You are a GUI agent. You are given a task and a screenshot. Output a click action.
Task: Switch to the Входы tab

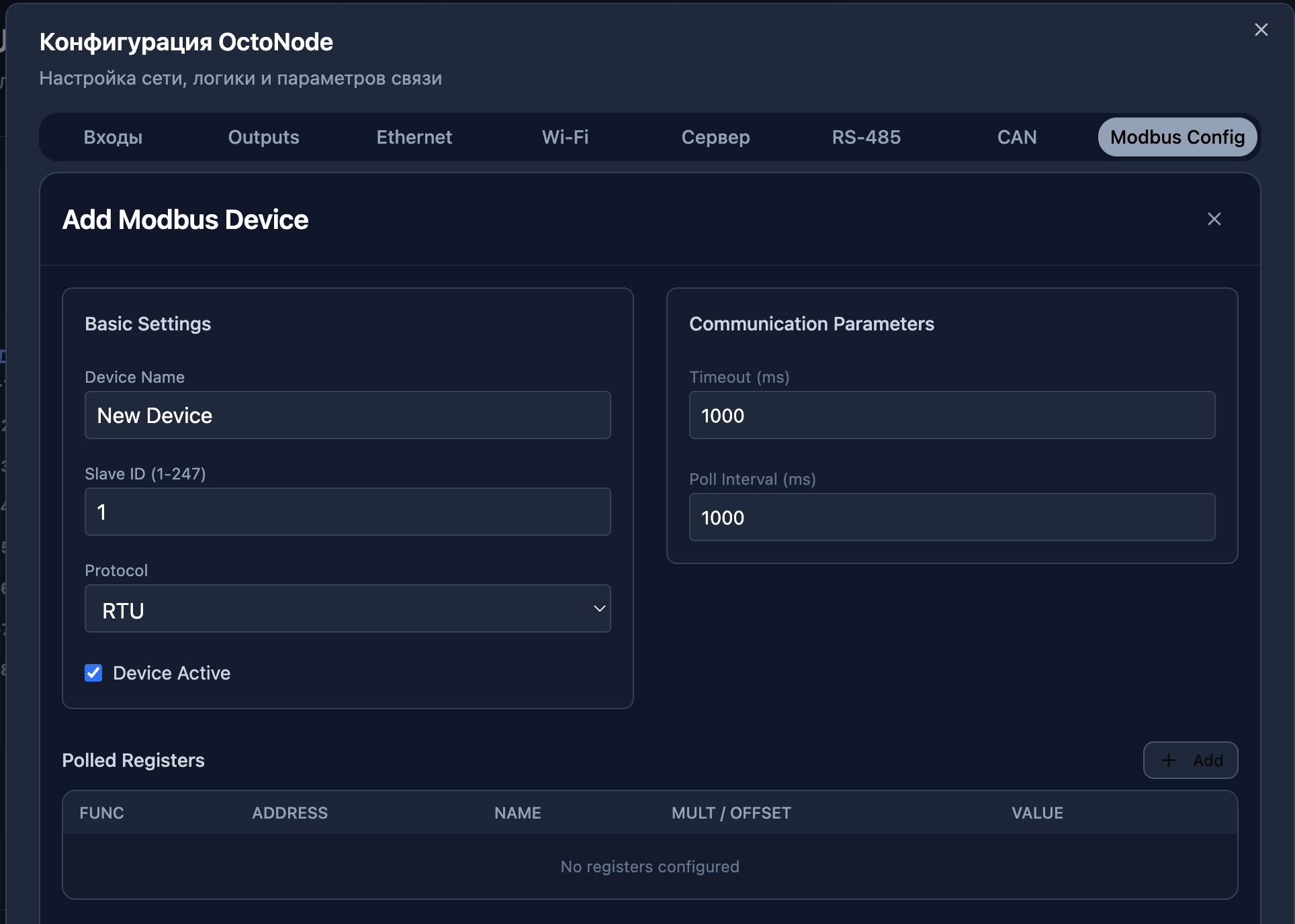(x=113, y=137)
